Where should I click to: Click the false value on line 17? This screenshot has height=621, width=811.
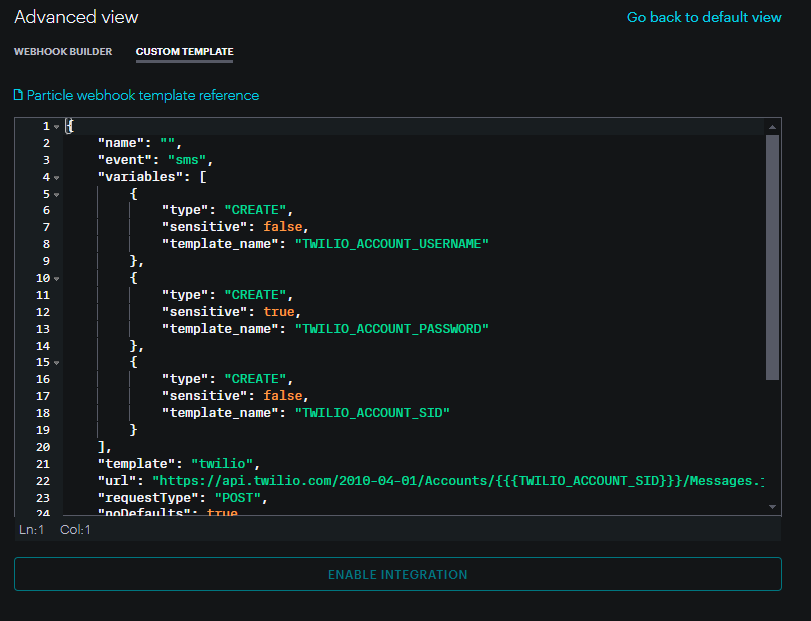point(283,396)
